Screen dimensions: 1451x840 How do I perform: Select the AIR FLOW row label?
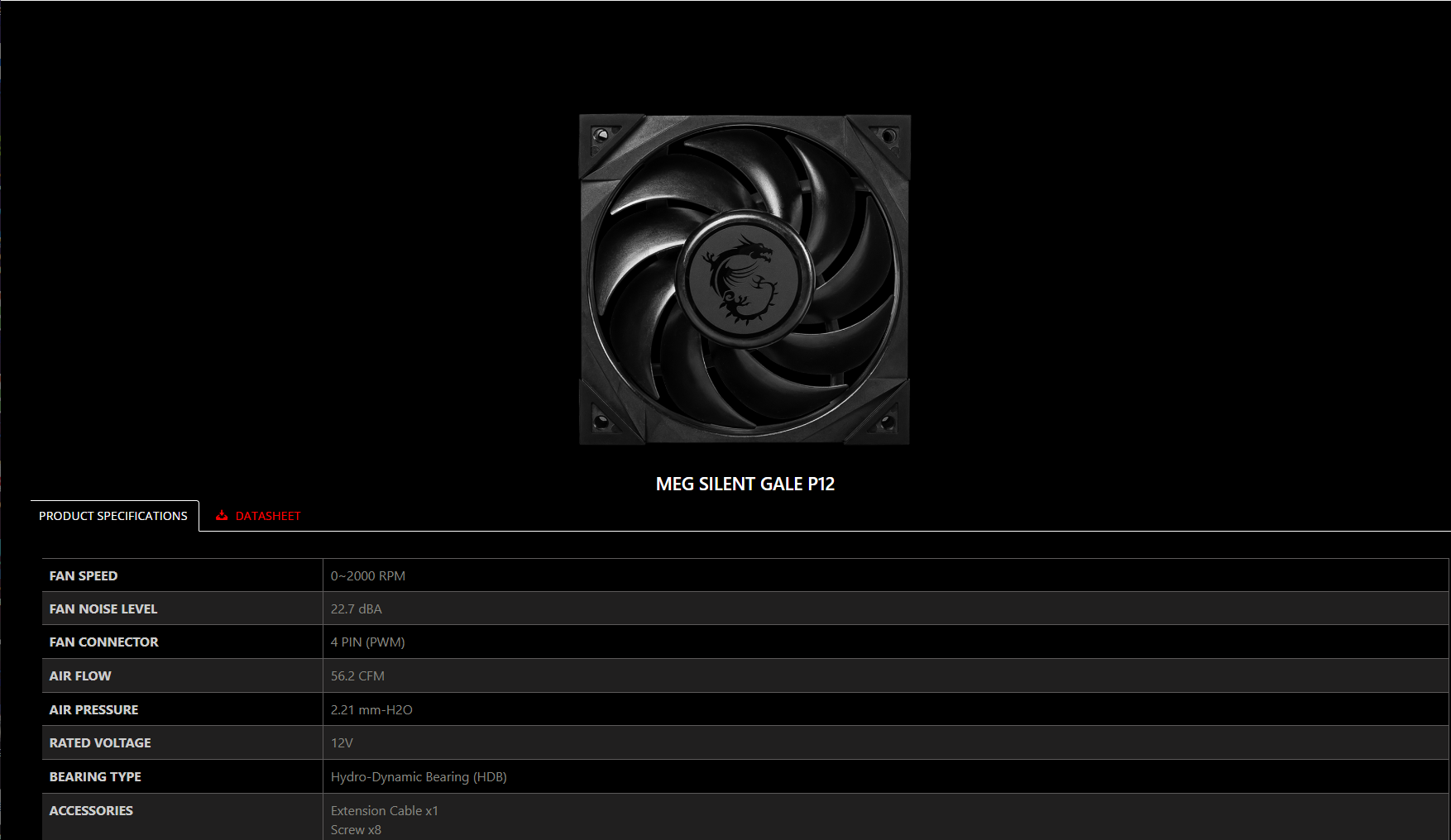click(x=80, y=676)
